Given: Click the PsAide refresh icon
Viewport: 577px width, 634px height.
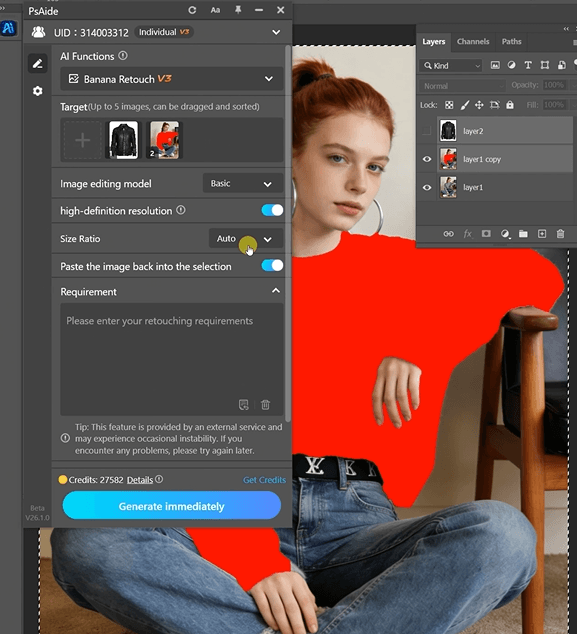Looking at the screenshot, I should pyautogui.click(x=192, y=10).
